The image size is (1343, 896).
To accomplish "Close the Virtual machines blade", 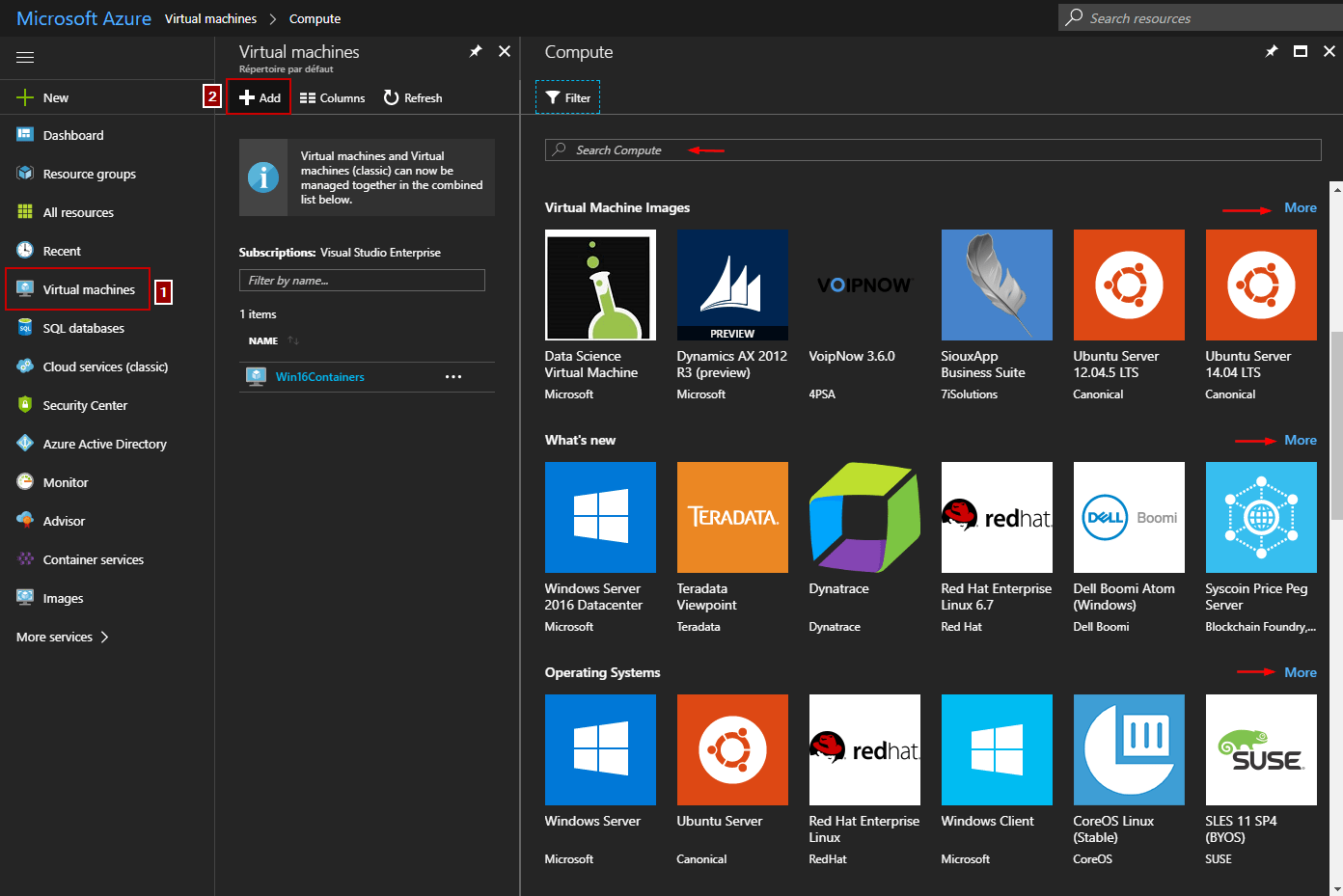I will pos(505,51).
